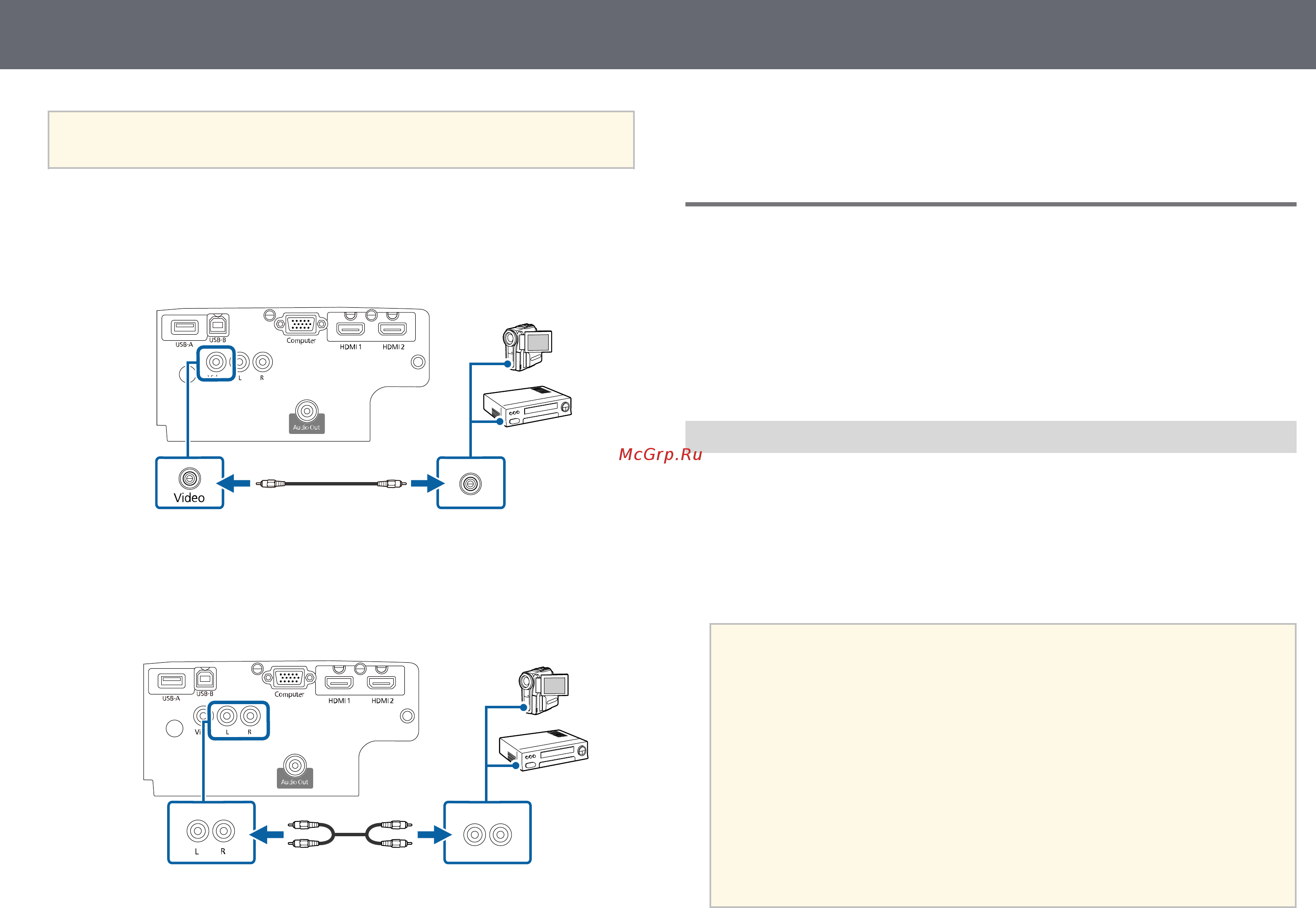Select the Computer VGA port in the L/R audio diagram
The height and width of the screenshot is (908, 1316).
pos(289,678)
